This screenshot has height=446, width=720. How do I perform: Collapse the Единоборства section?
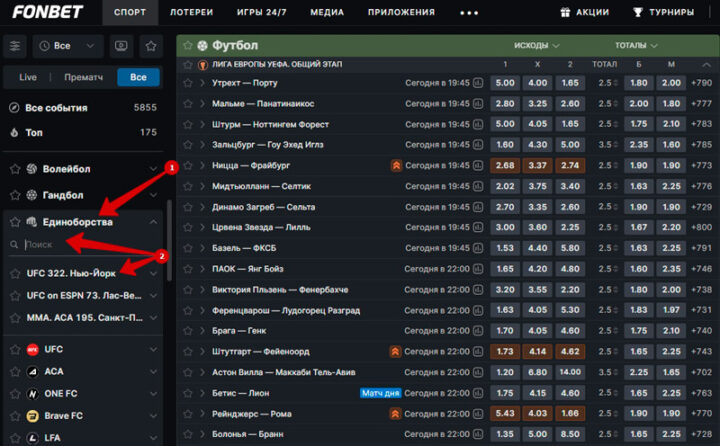153,222
